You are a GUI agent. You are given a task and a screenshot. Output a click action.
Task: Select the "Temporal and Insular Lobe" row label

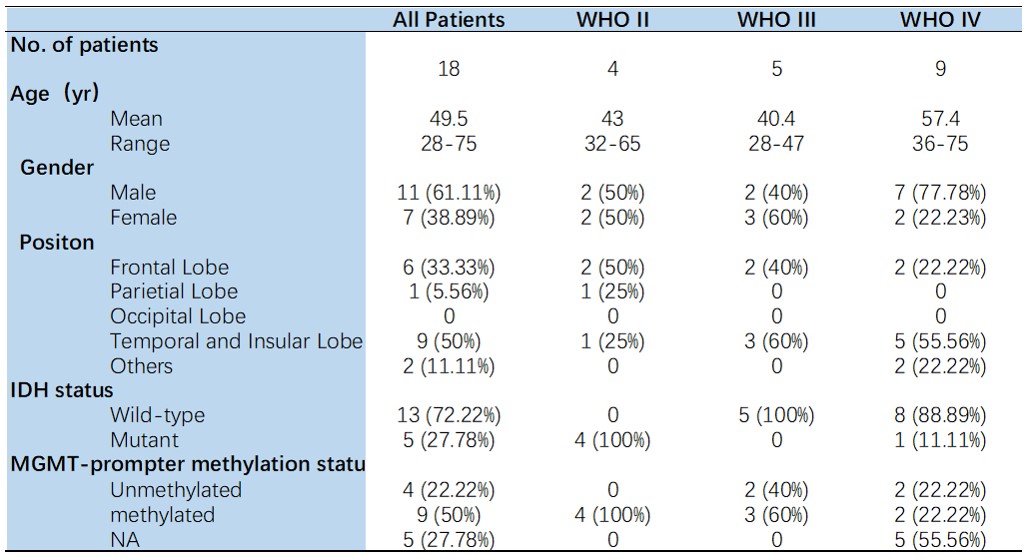pos(236,341)
